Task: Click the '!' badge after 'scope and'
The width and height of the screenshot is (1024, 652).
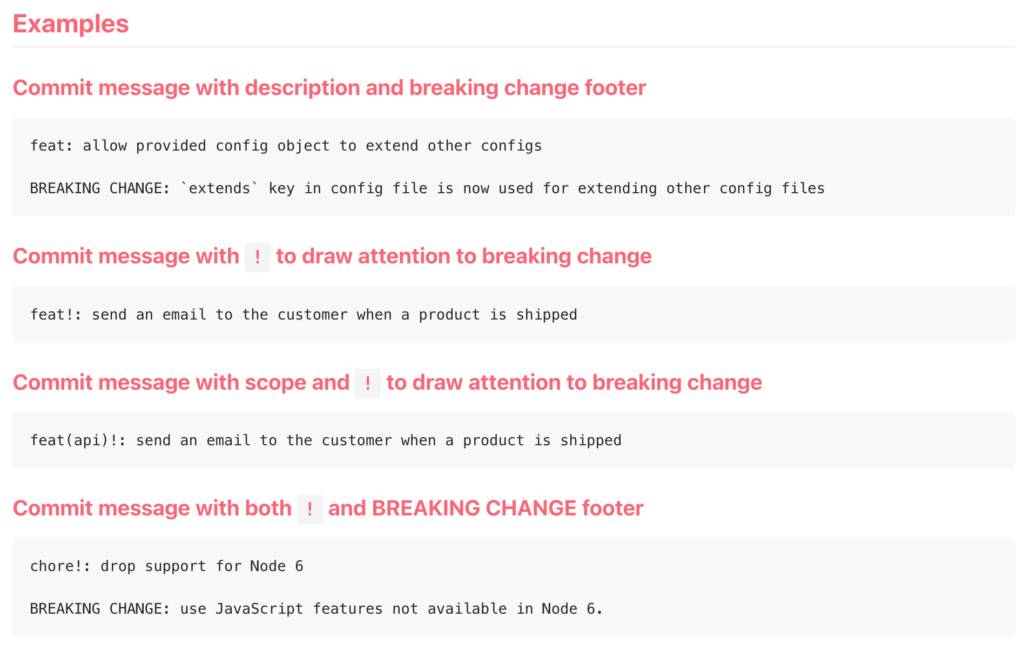Action: 368,383
